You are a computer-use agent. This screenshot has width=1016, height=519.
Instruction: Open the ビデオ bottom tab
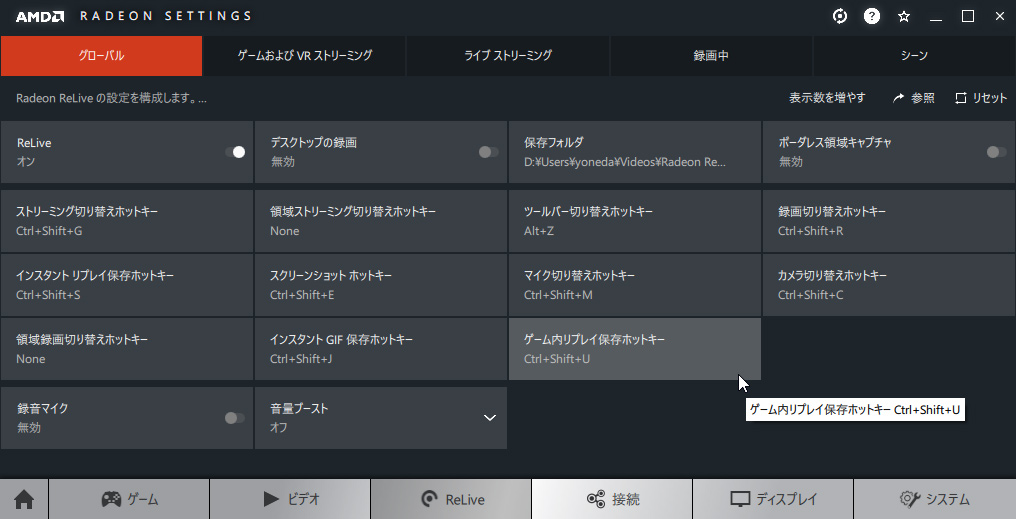(290, 500)
